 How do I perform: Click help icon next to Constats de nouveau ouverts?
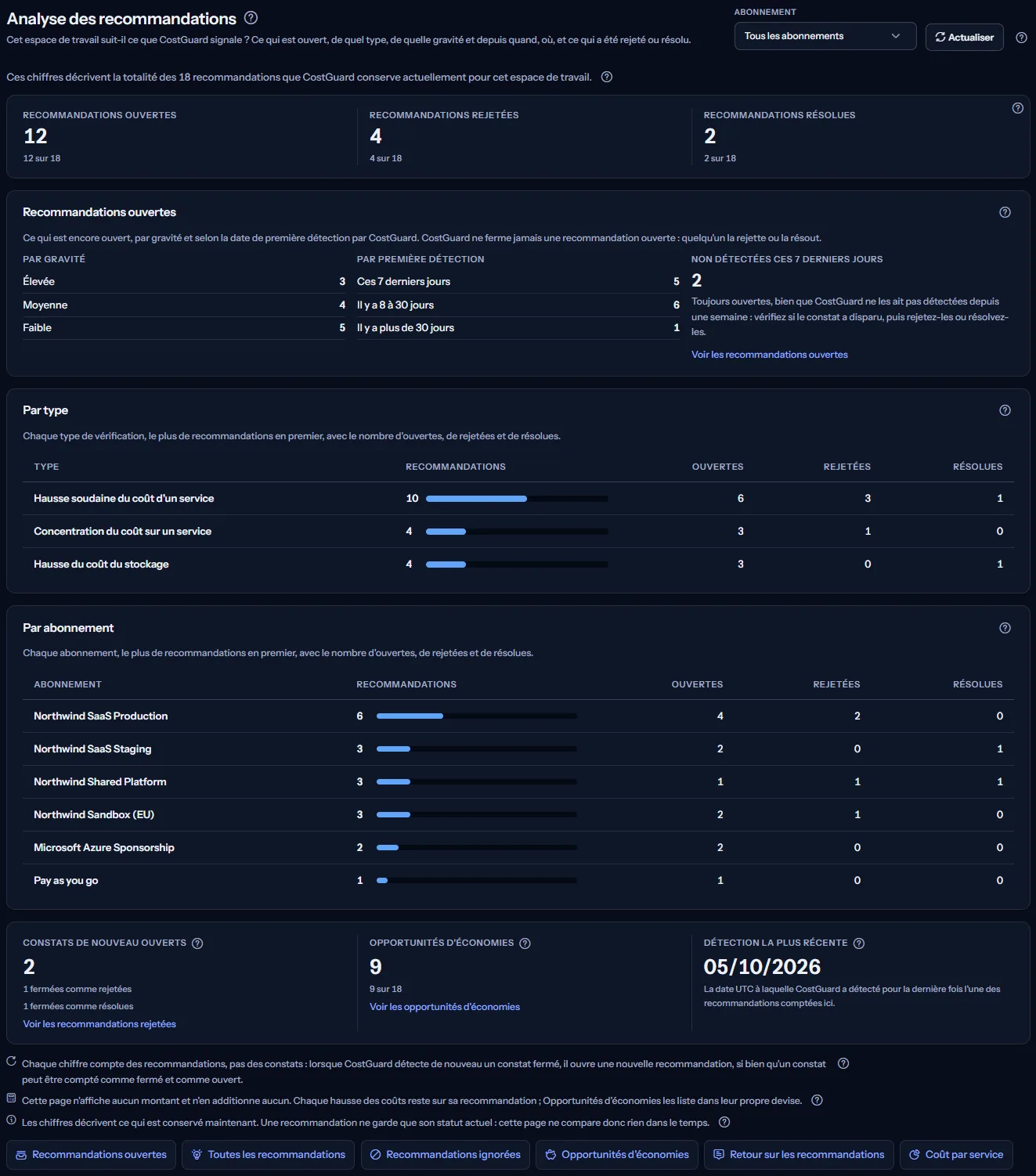(197, 943)
